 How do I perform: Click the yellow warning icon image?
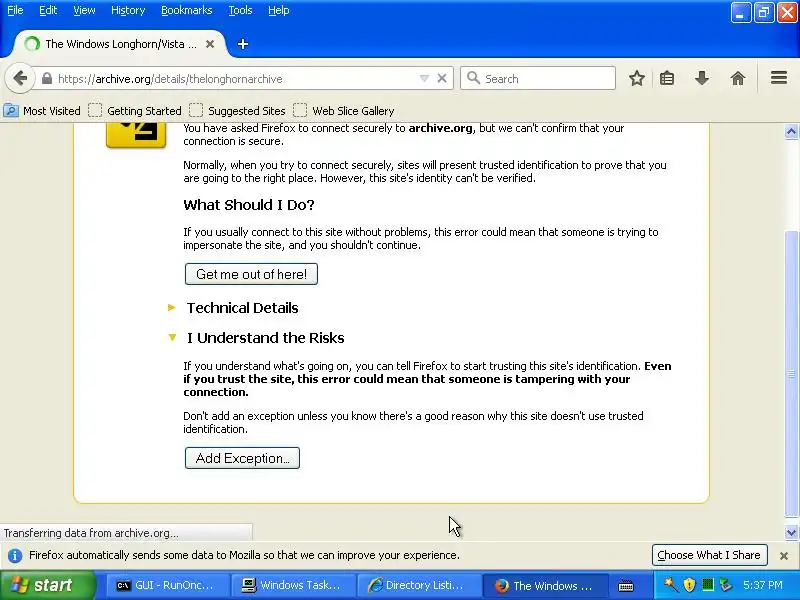pyautogui.click(x=136, y=136)
